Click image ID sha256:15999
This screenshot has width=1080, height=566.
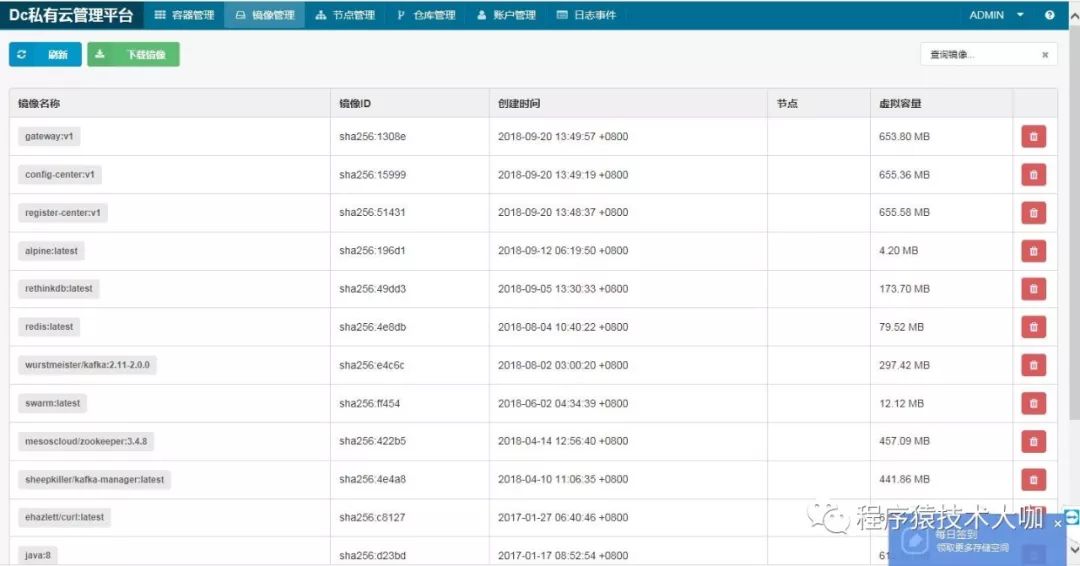click(x=373, y=175)
